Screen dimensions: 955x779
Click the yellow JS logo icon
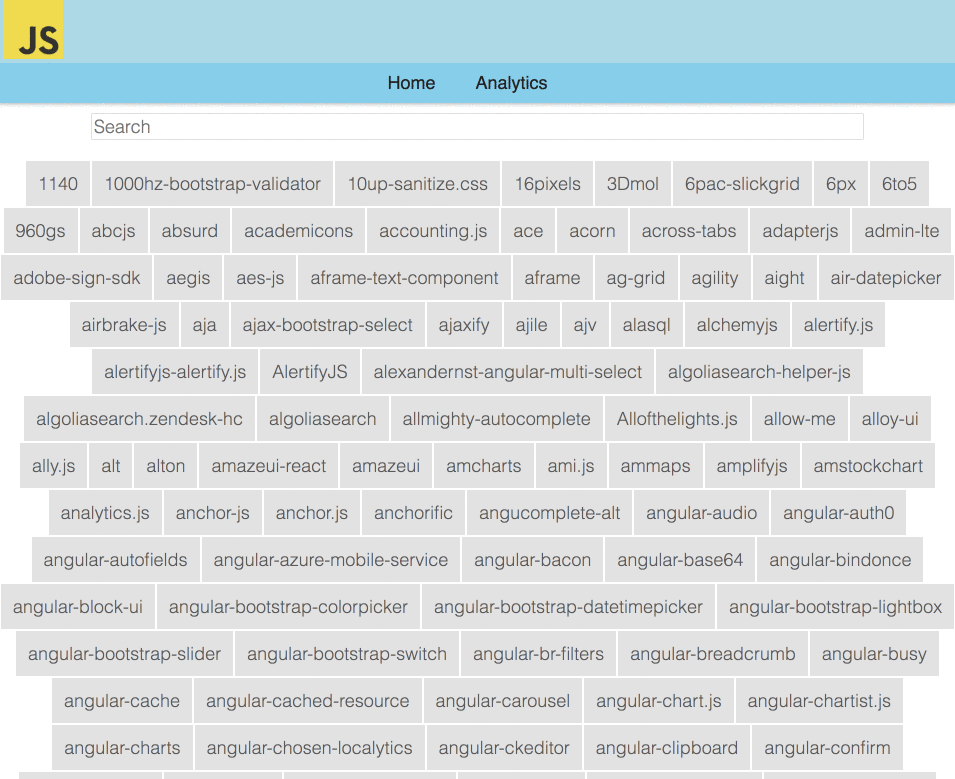pyautogui.click(x=33, y=30)
